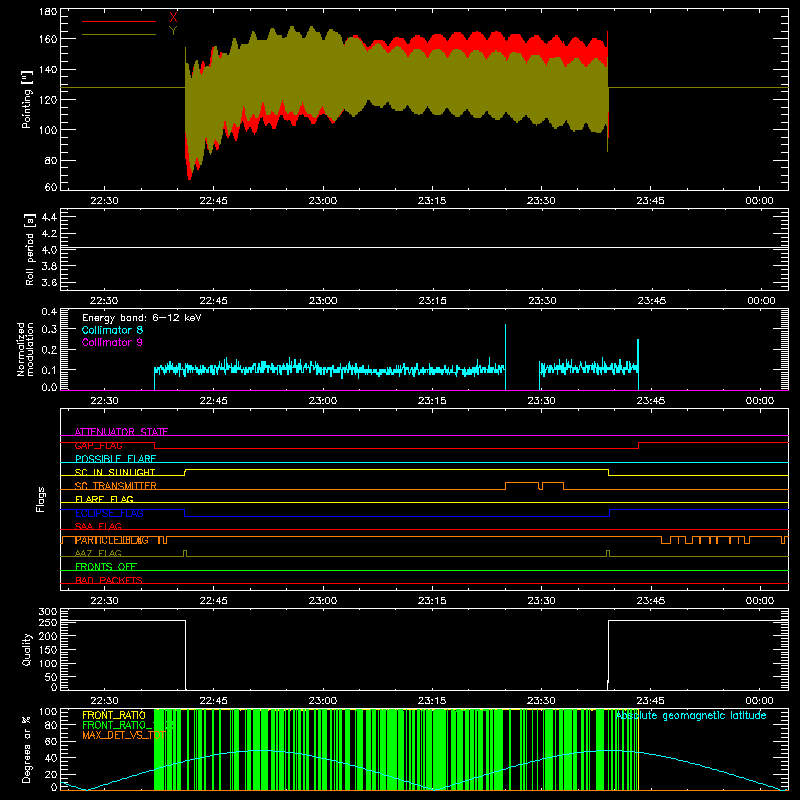The image size is (800, 800).
Task: Click 23:45 time label under Flags plot
Action: point(651,601)
